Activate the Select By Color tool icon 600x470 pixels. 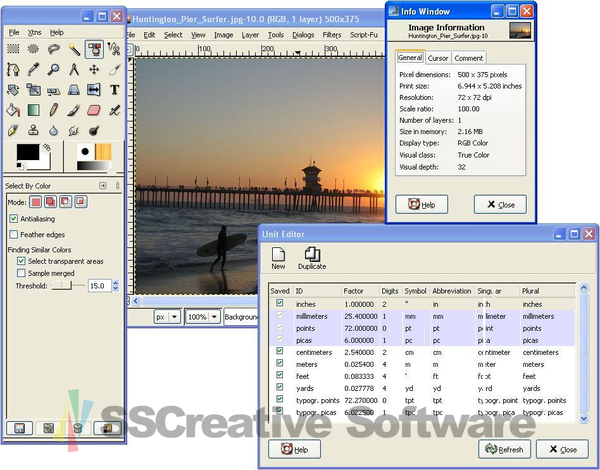pyautogui.click(x=94, y=49)
